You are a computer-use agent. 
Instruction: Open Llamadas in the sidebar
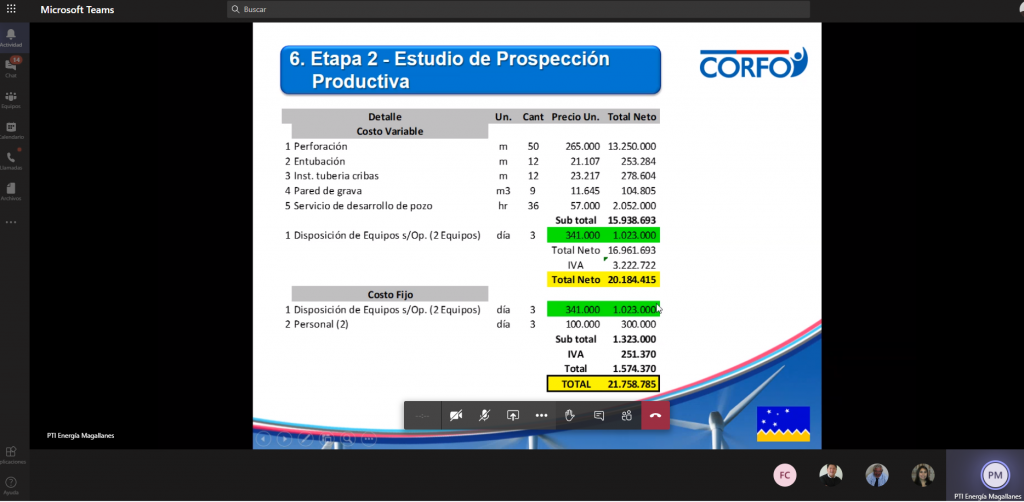point(12,161)
